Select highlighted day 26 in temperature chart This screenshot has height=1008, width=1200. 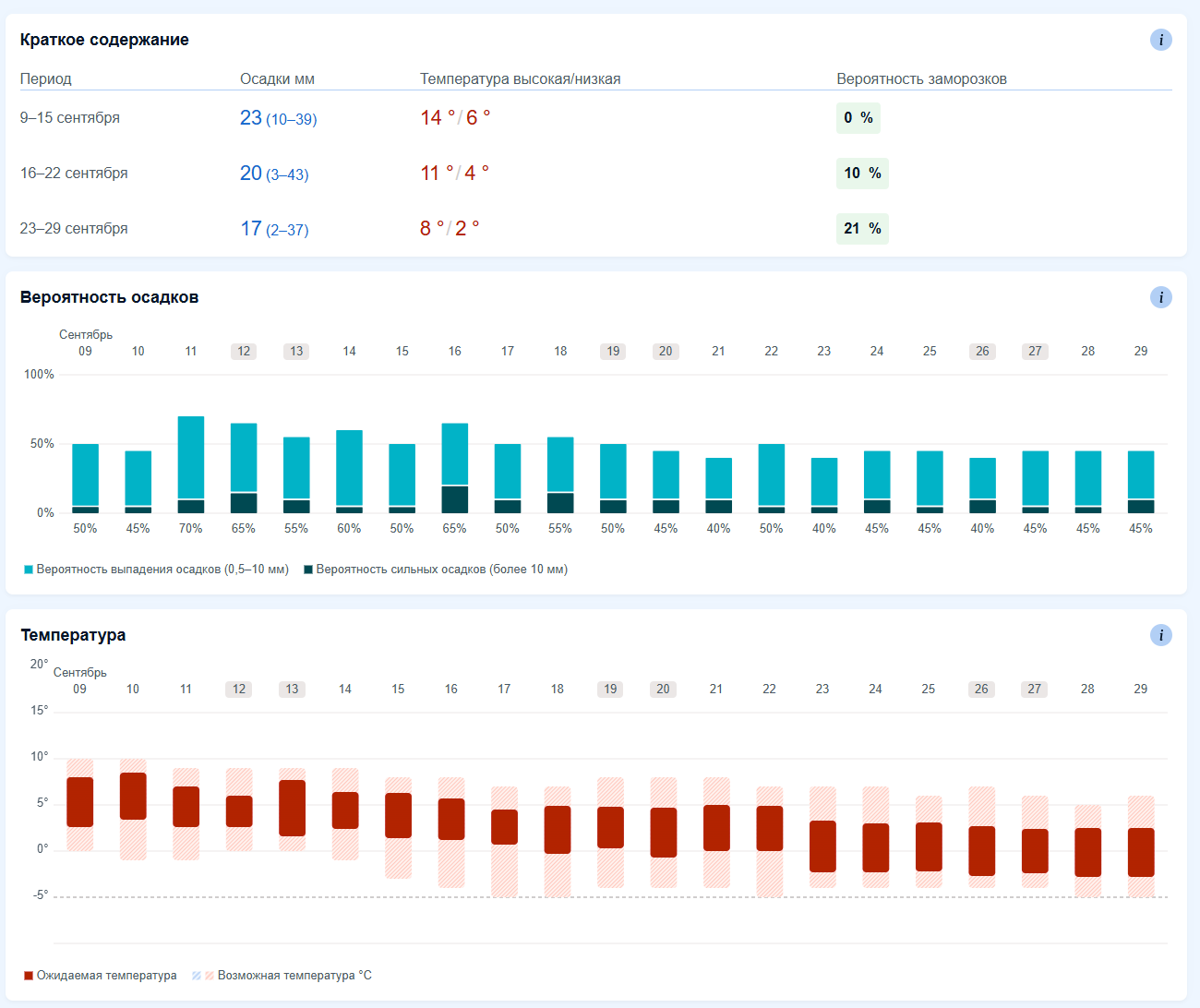point(981,690)
